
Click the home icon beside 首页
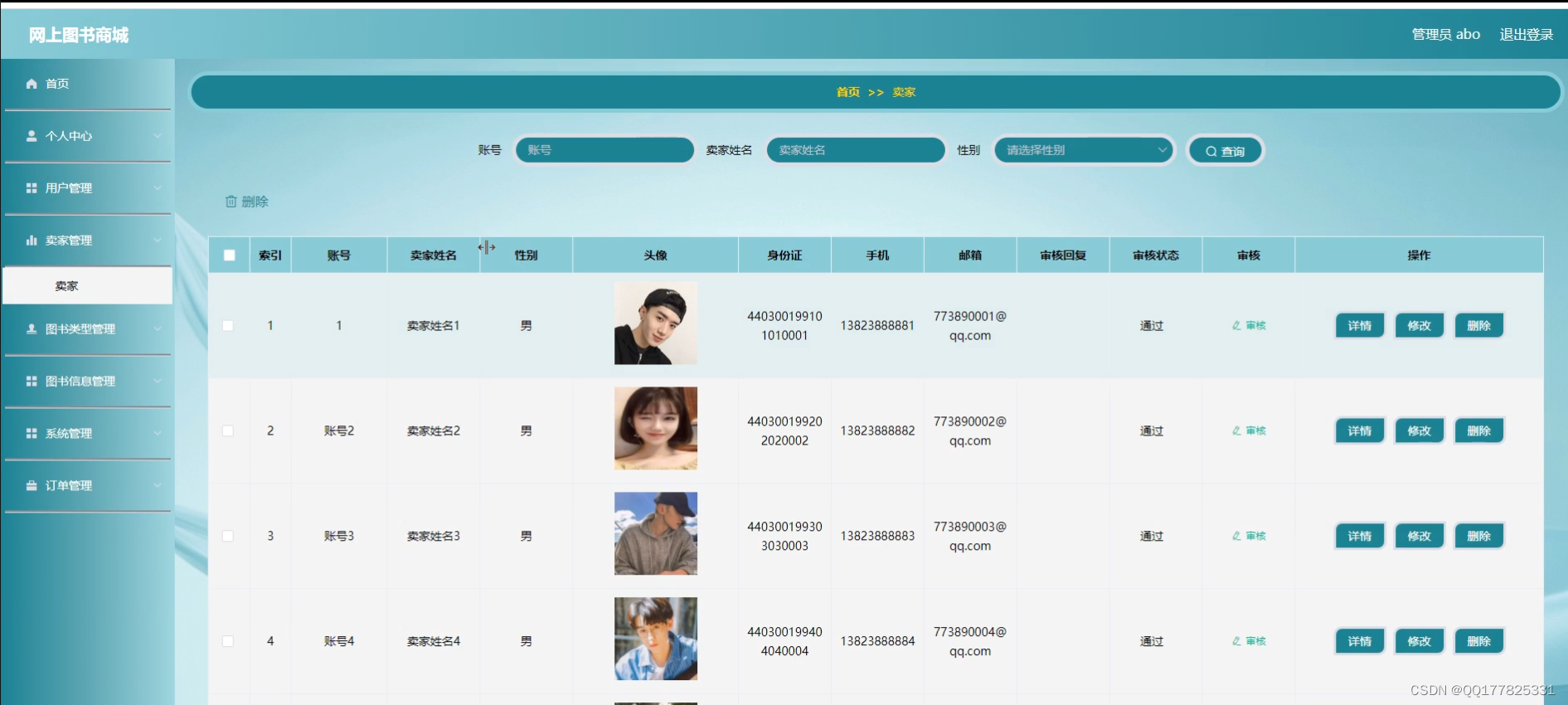[32, 84]
